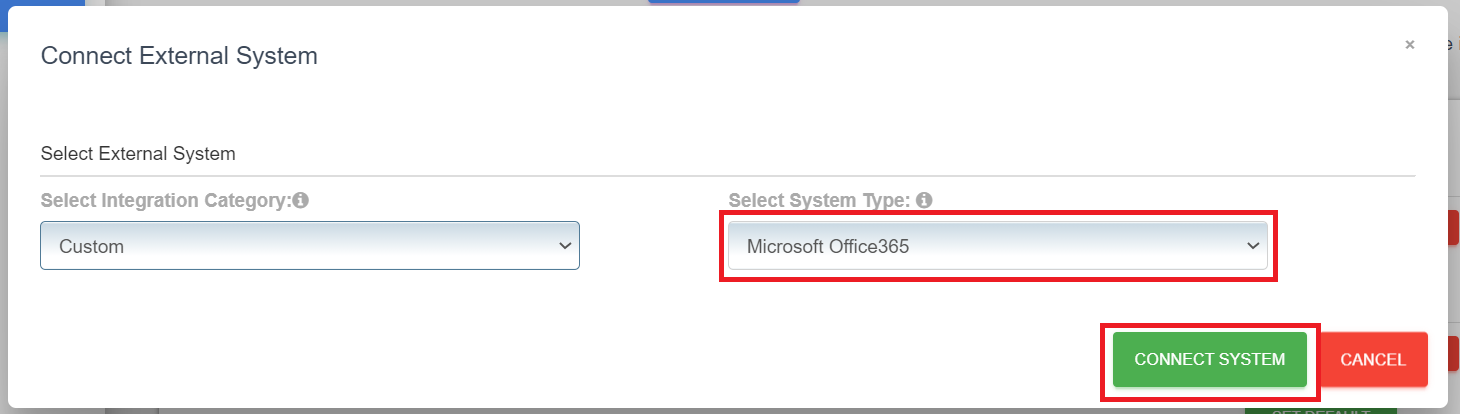Click the Select Integration Category label
Viewport: 1460px width, 414px height.
click(165, 200)
